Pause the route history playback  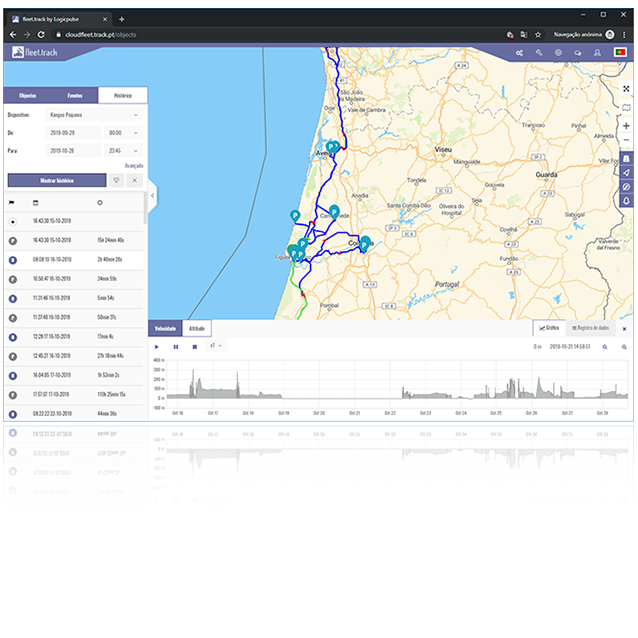[x=176, y=347]
